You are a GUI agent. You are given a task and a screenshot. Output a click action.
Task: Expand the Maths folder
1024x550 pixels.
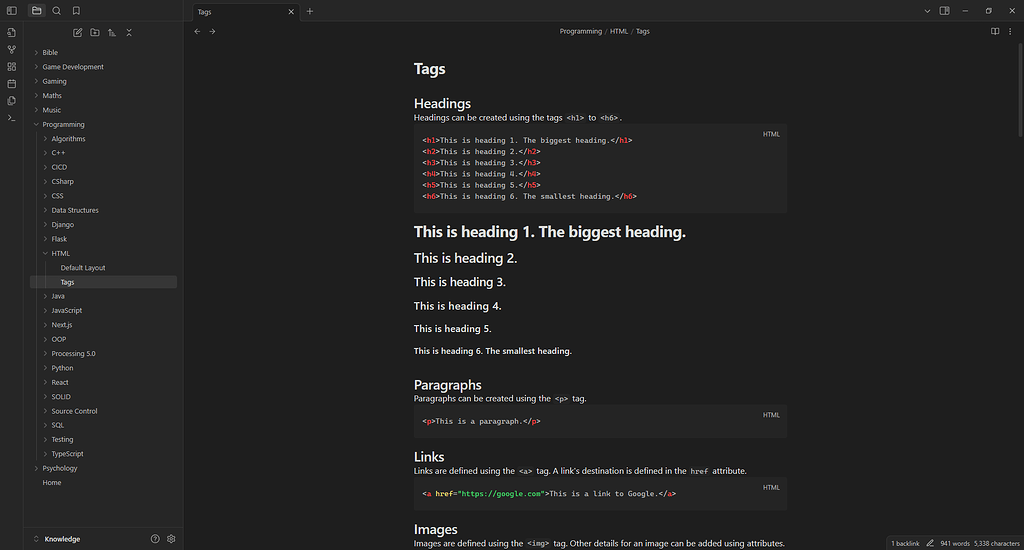103,95
